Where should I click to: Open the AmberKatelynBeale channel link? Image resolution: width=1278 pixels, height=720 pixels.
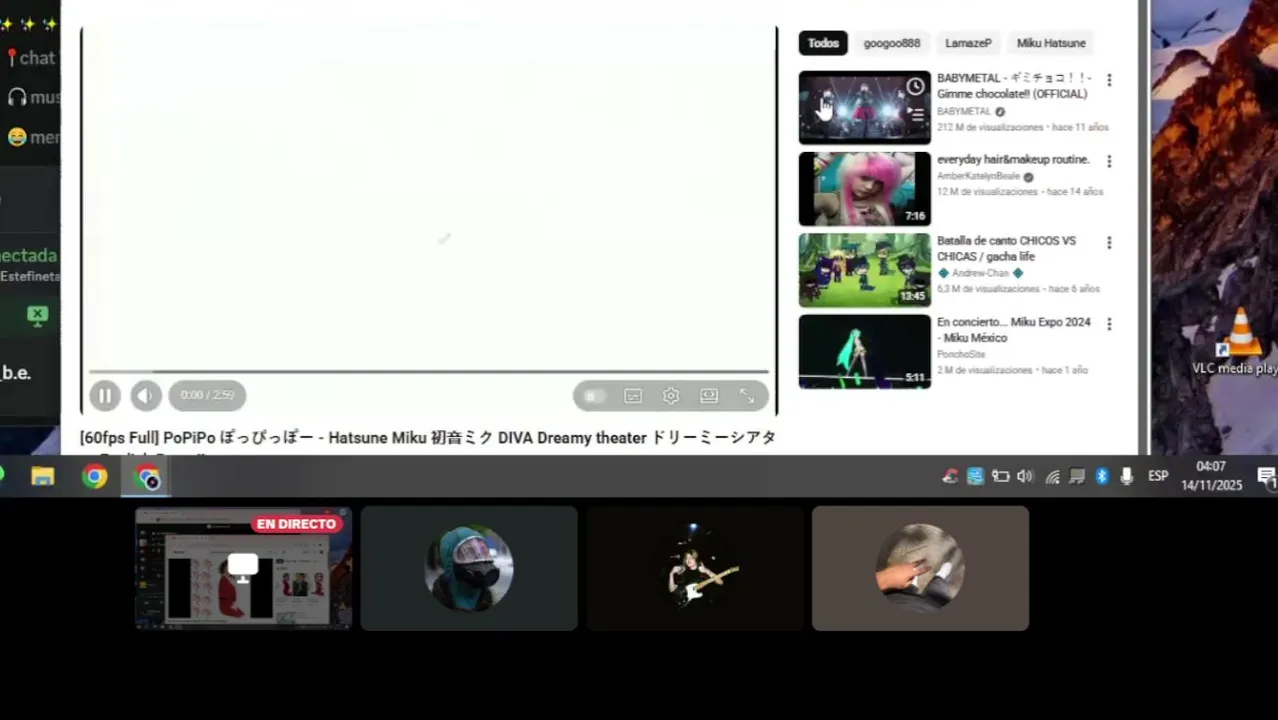tap(977, 176)
